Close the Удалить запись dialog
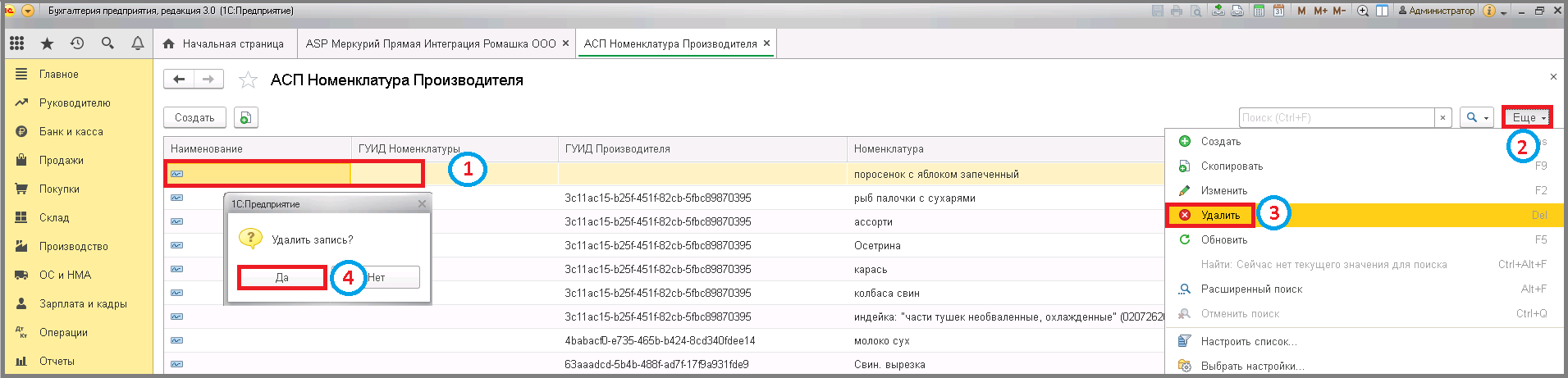 422,203
